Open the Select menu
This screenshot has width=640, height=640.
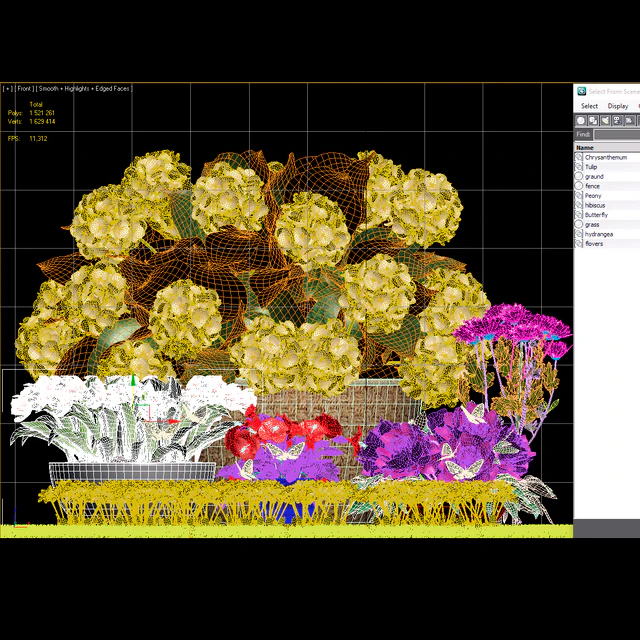click(589, 106)
